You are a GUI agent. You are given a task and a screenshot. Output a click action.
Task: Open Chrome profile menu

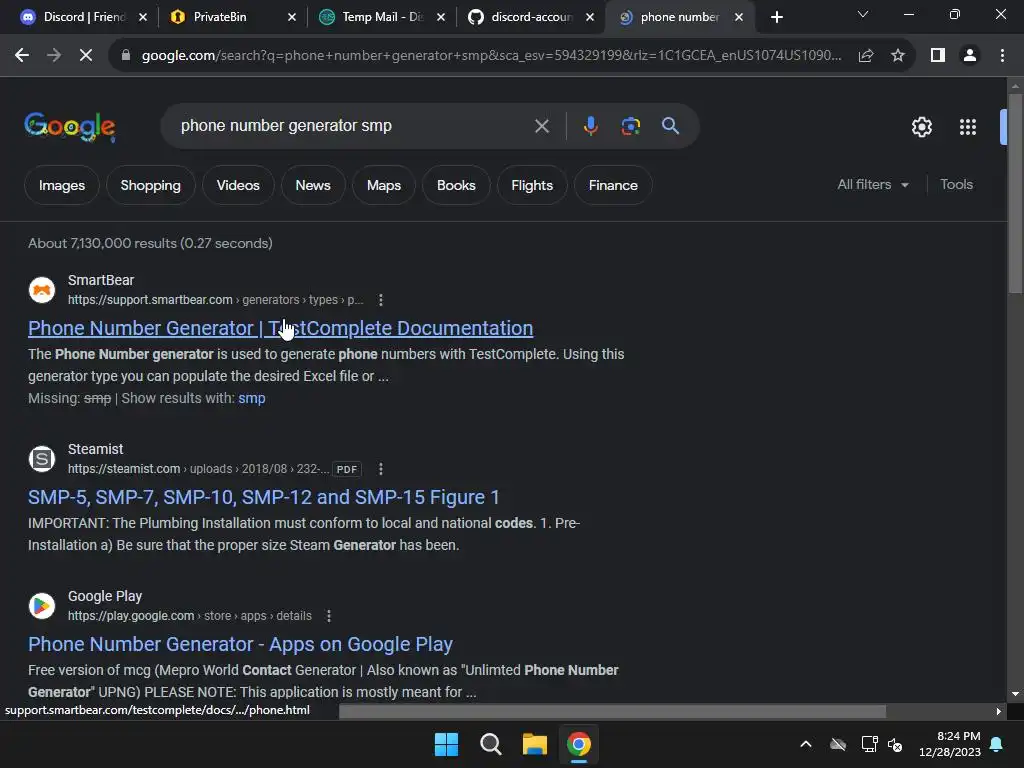click(970, 56)
